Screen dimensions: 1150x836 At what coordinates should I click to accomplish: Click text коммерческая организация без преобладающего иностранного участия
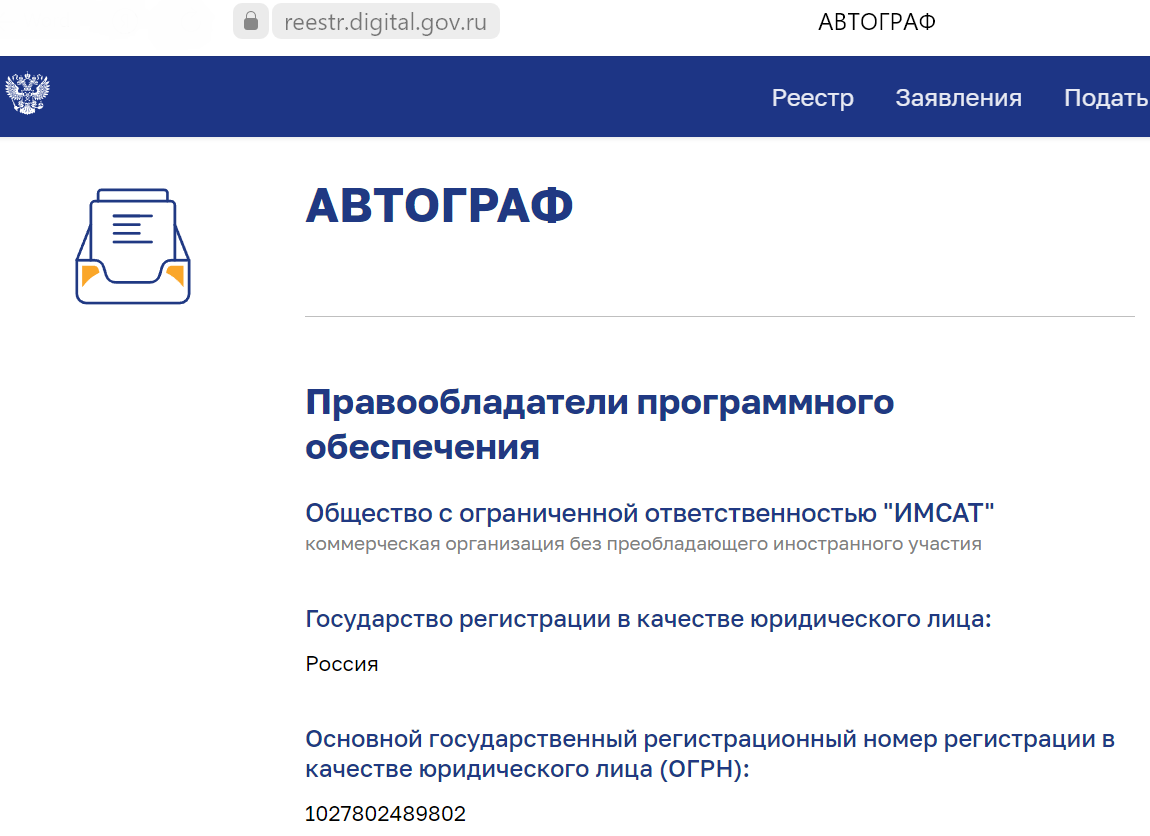(643, 544)
